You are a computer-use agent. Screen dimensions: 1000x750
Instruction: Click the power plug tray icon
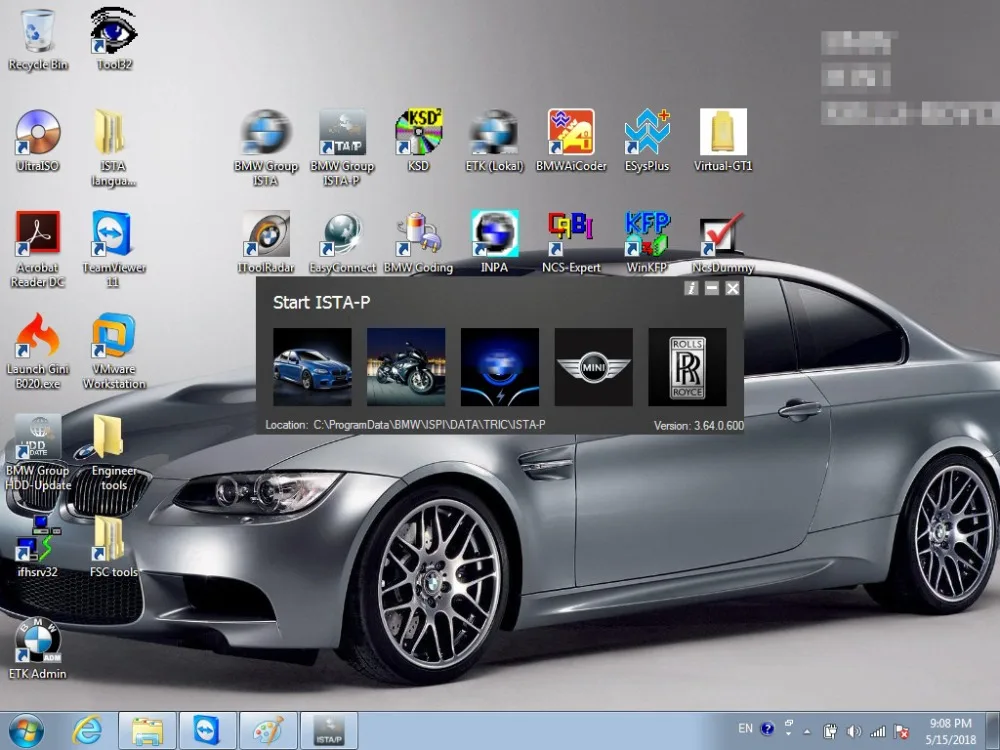click(x=830, y=732)
